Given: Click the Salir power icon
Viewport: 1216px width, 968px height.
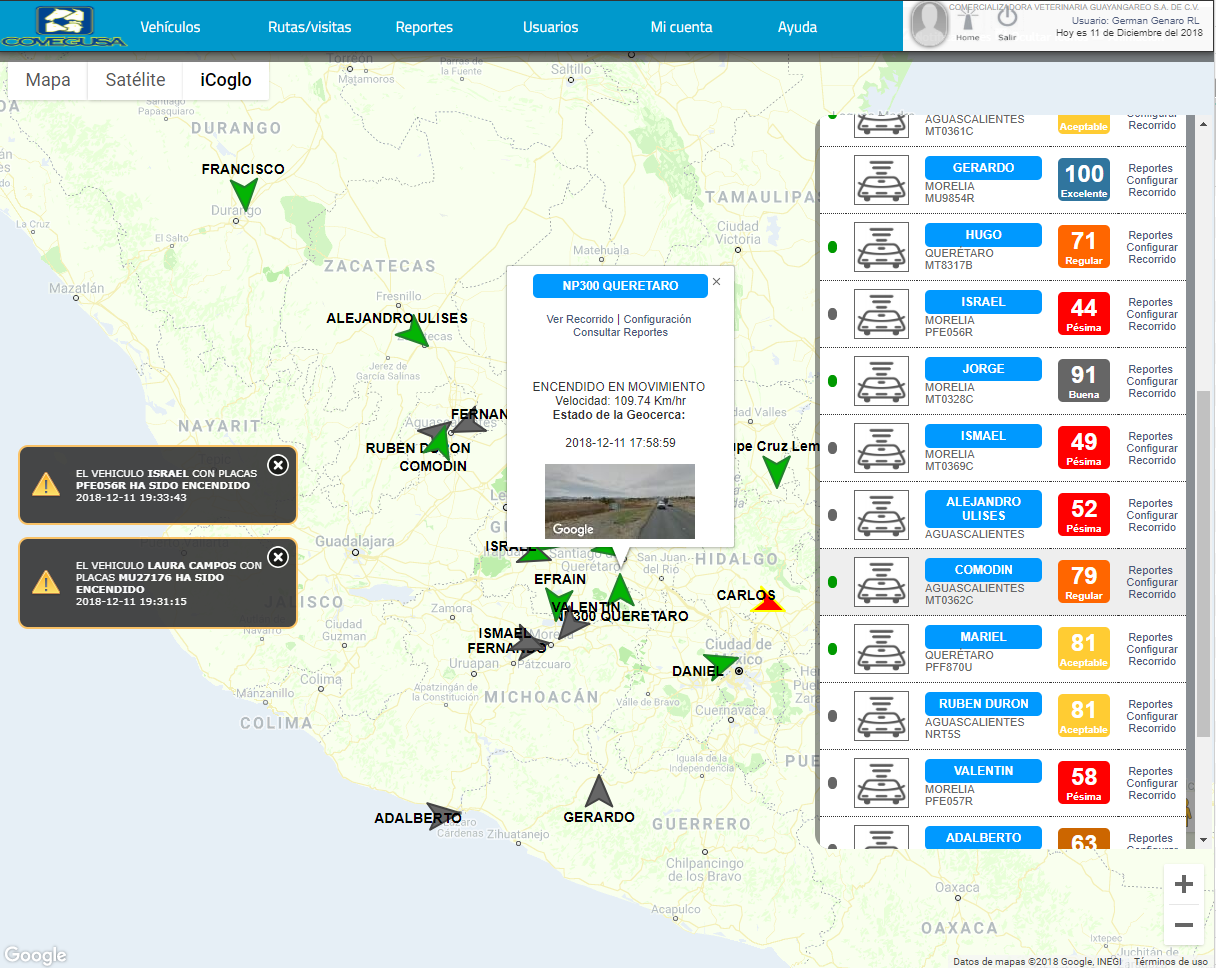Looking at the screenshot, I should coord(1007,19).
